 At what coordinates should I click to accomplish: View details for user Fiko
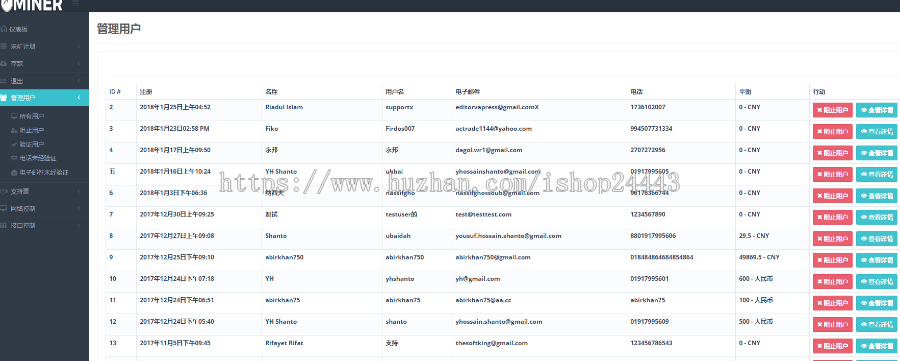(876, 131)
